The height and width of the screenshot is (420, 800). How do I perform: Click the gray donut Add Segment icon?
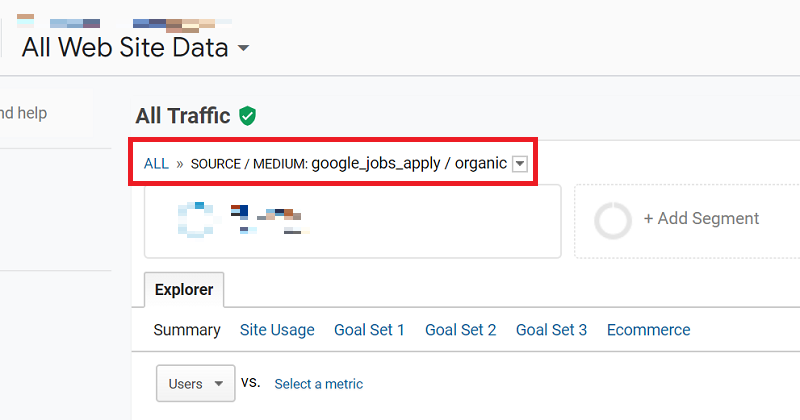point(613,220)
